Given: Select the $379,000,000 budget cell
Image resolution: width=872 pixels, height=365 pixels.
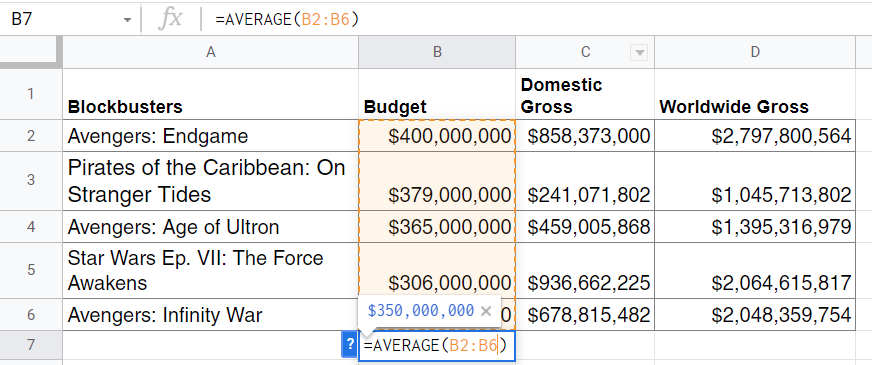Looking at the screenshot, I should (437, 181).
